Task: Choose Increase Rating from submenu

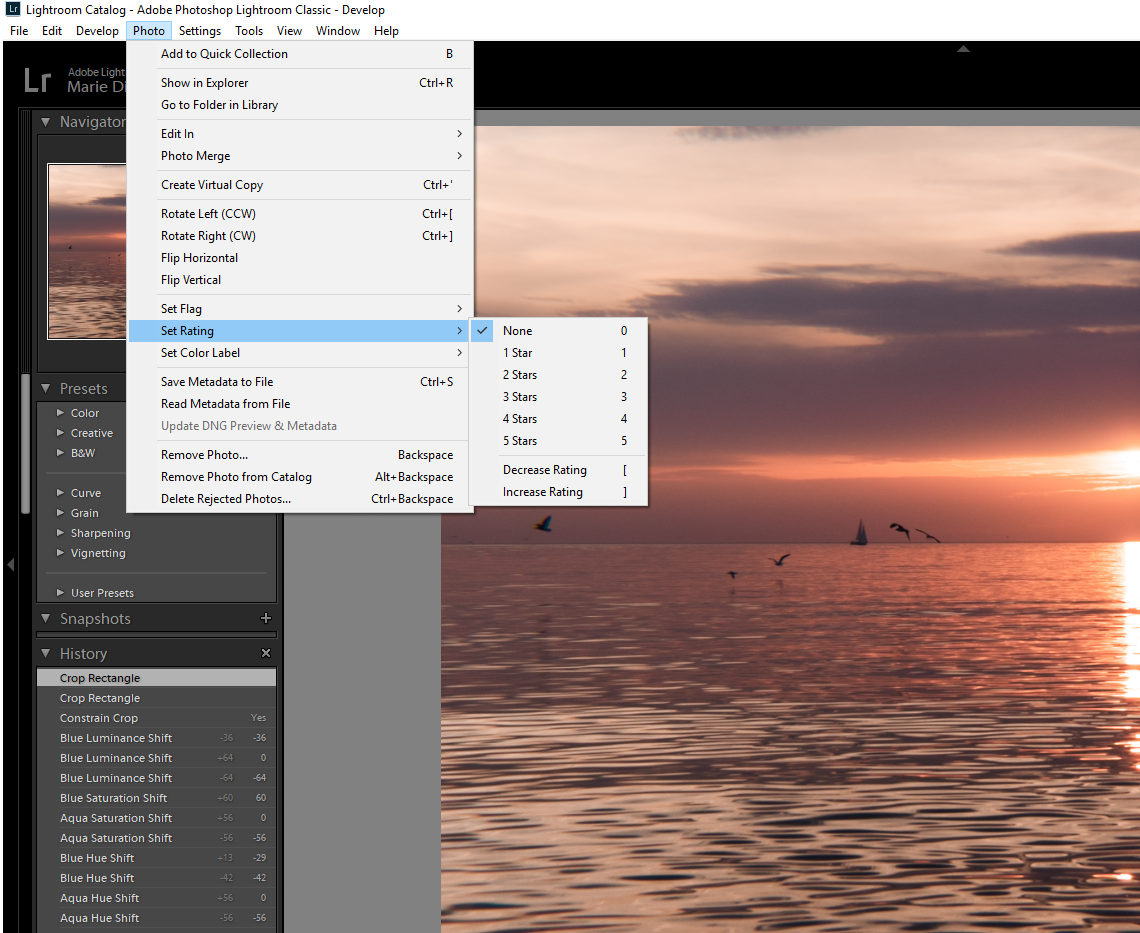Action: click(x=542, y=492)
